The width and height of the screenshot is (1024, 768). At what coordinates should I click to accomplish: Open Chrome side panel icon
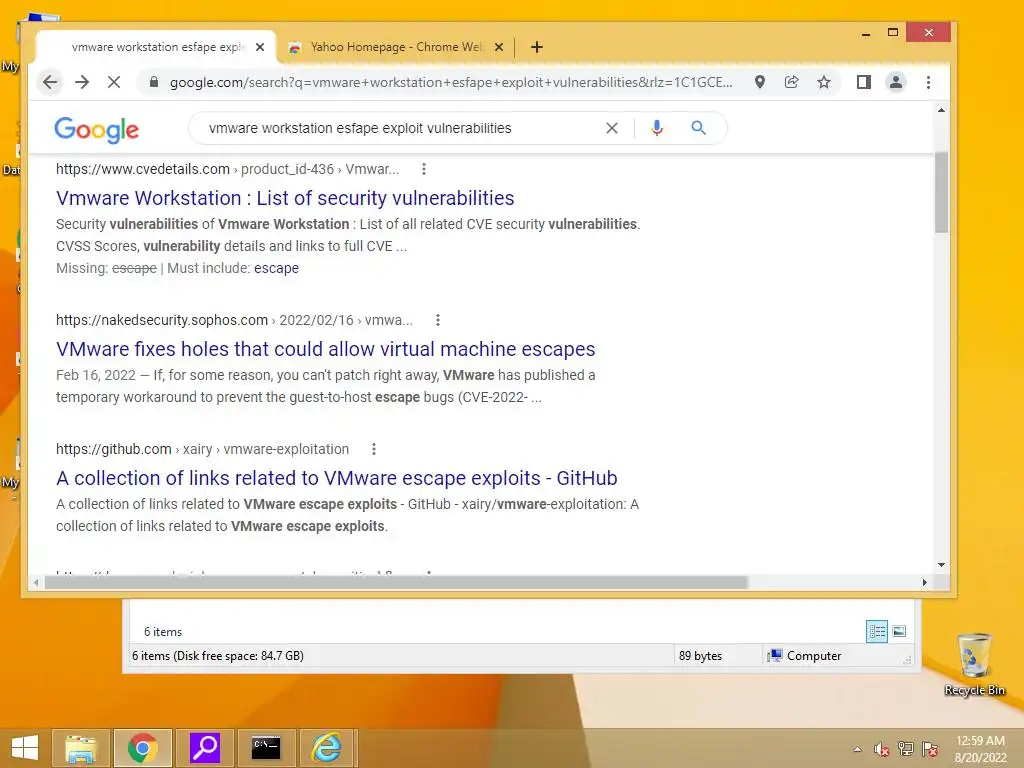863,82
